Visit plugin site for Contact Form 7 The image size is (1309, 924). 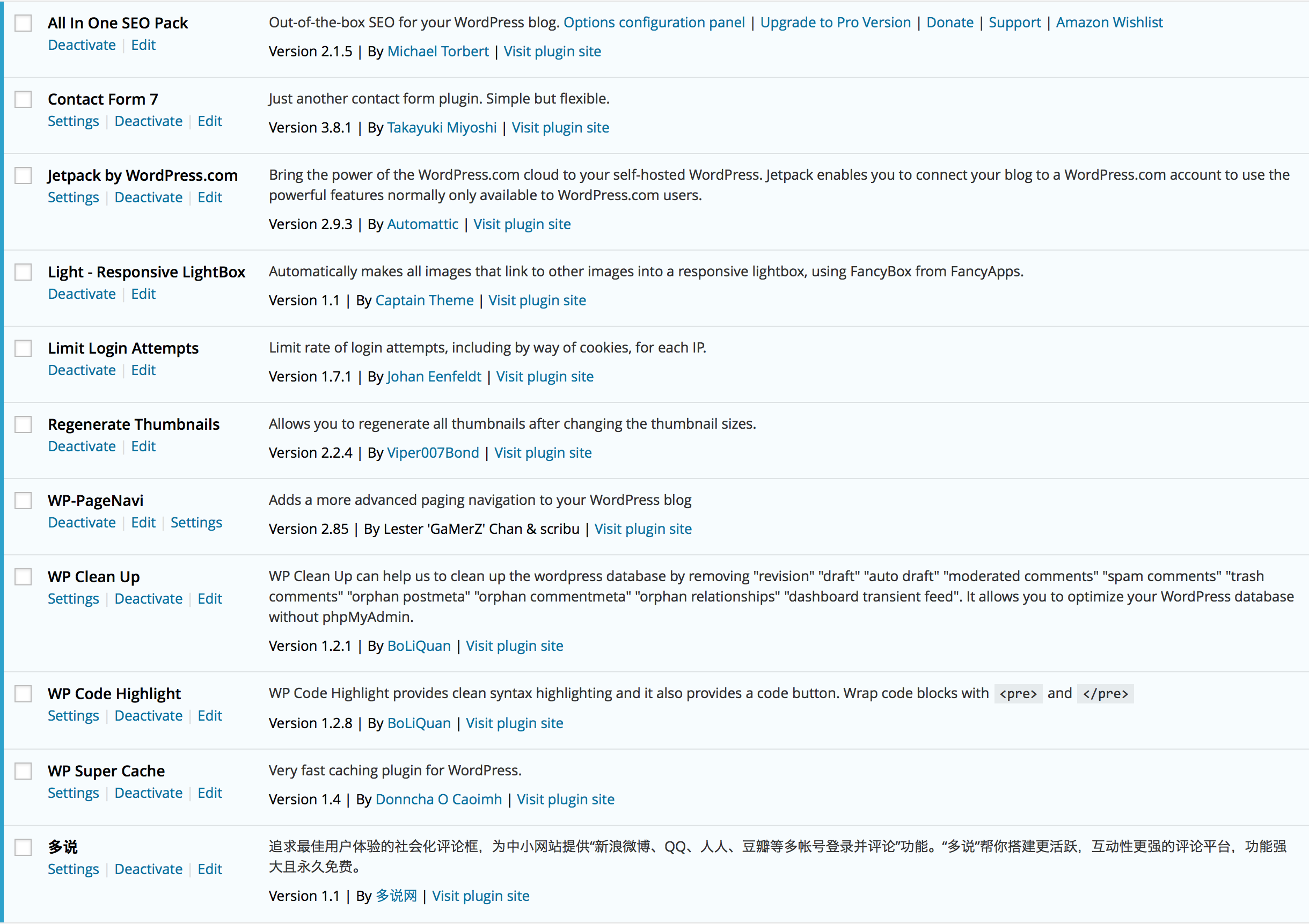click(x=560, y=128)
